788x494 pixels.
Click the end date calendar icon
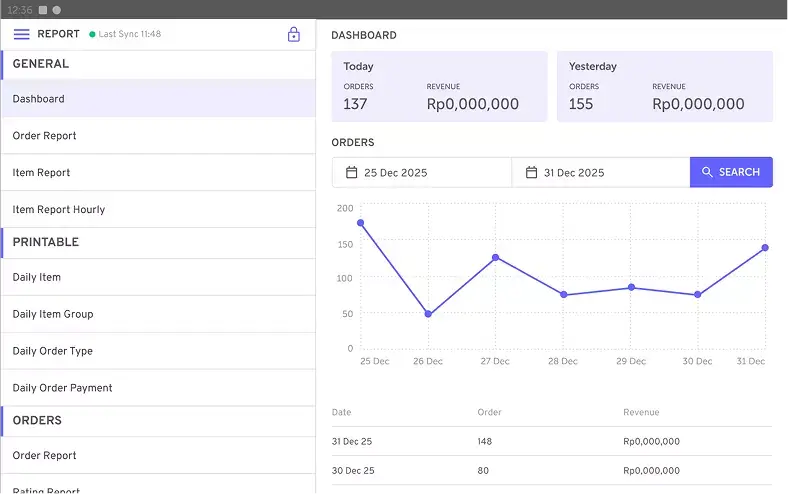[531, 172]
